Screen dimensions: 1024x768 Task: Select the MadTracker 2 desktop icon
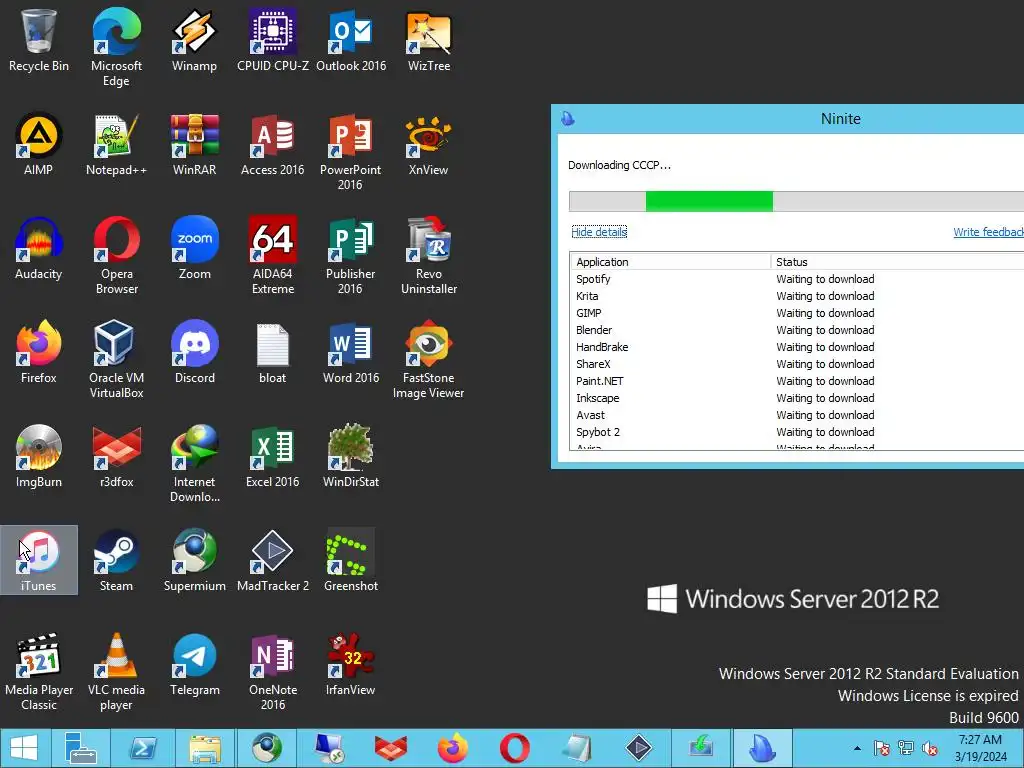[x=272, y=560]
